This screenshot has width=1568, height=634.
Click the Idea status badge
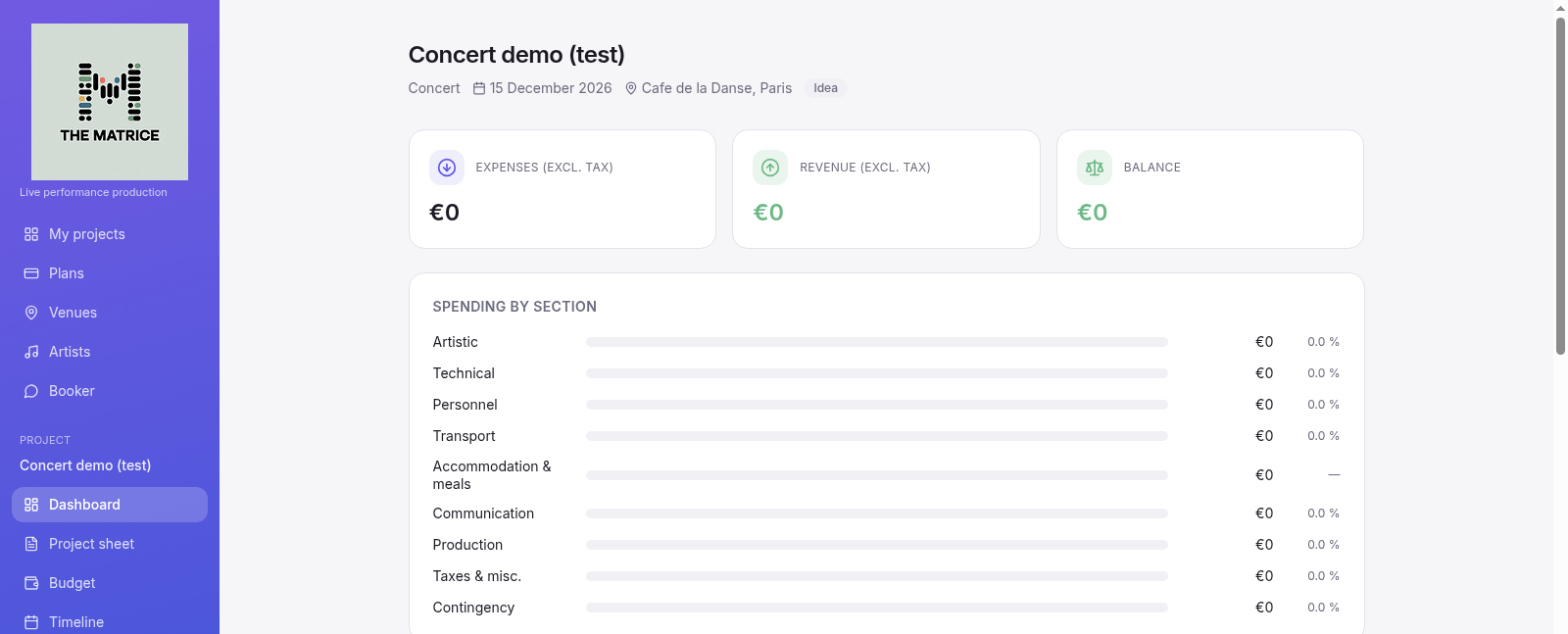[x=825, y=88]
